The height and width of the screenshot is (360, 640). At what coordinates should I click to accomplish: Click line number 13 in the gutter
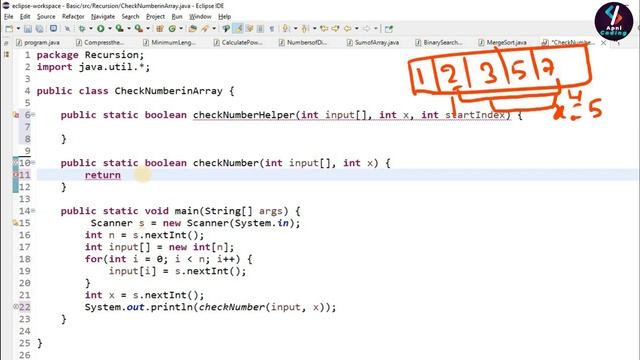24,199
